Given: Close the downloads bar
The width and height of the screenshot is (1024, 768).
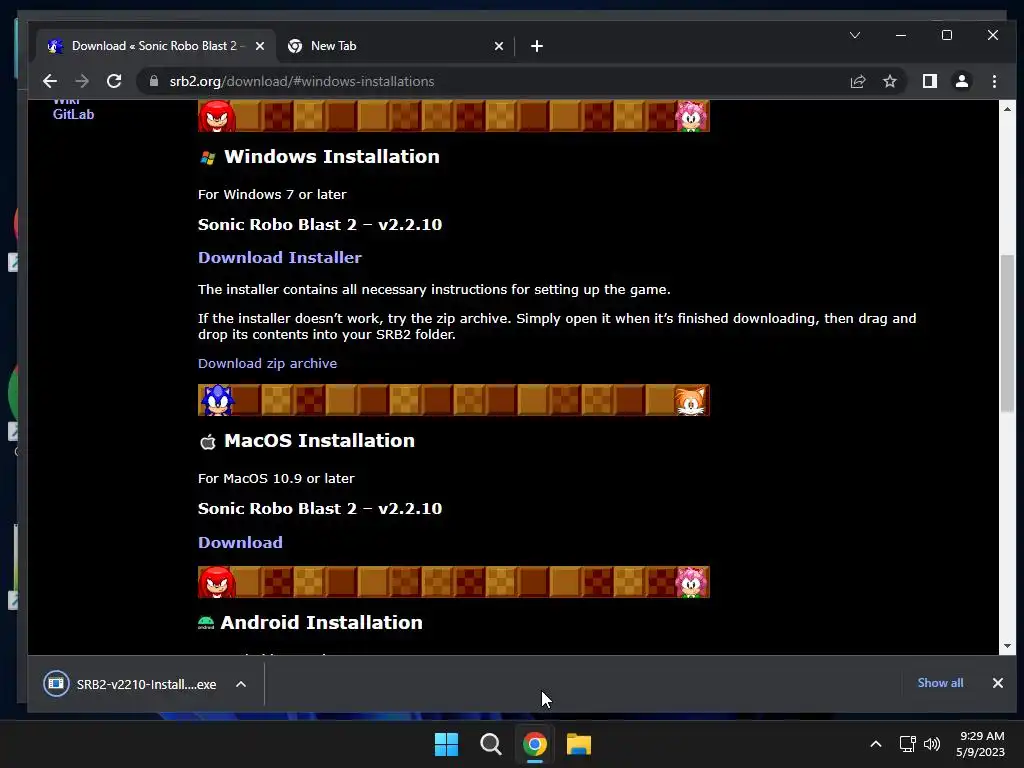Looking at the screenshot, I should point(997,683).
